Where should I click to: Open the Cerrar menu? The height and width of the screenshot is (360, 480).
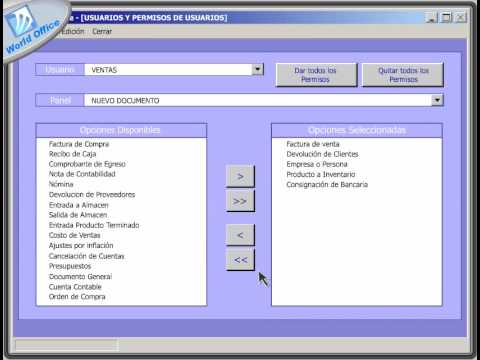[x=102, y=32]
